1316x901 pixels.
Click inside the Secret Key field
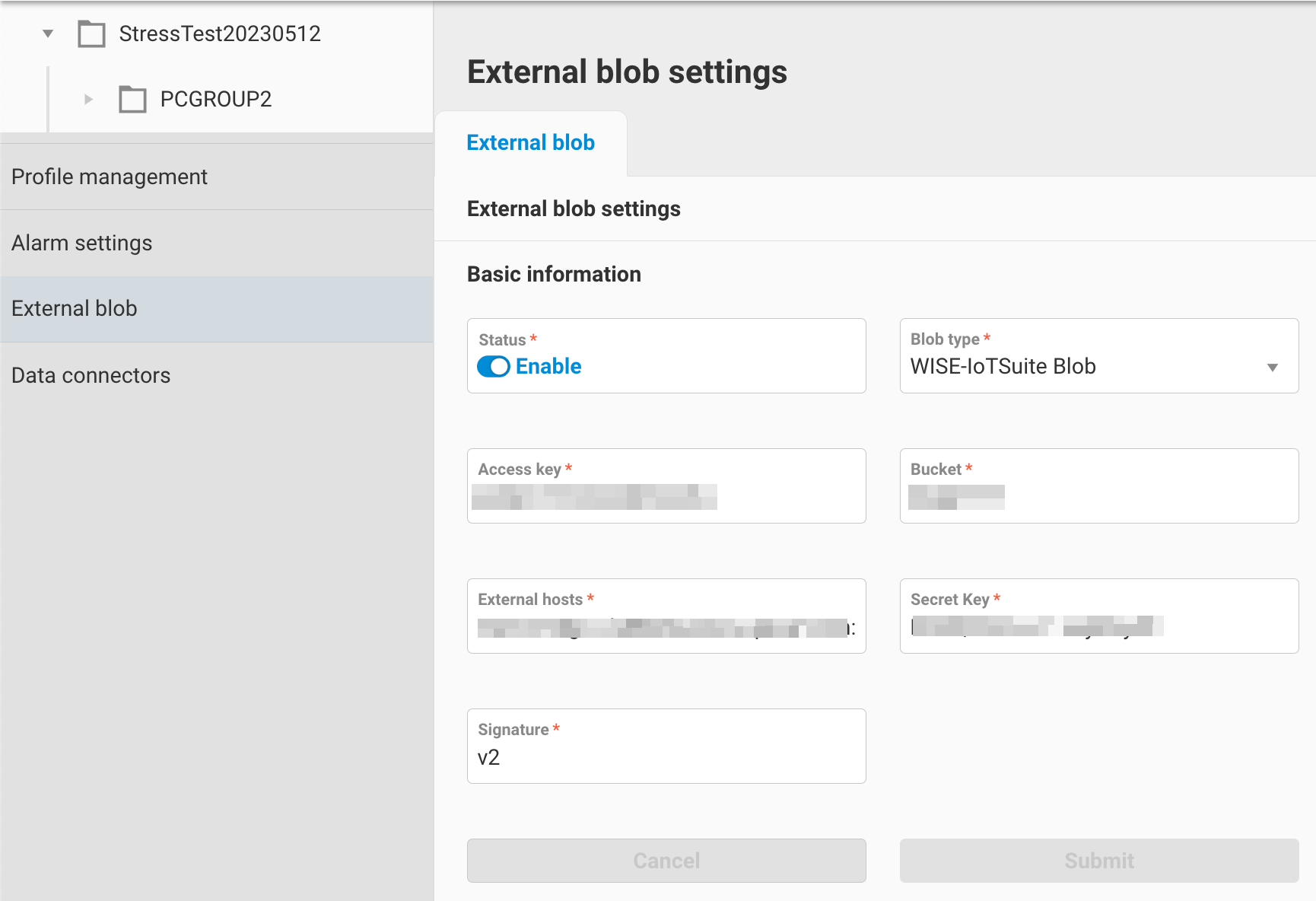click(x=1098, y=627)
